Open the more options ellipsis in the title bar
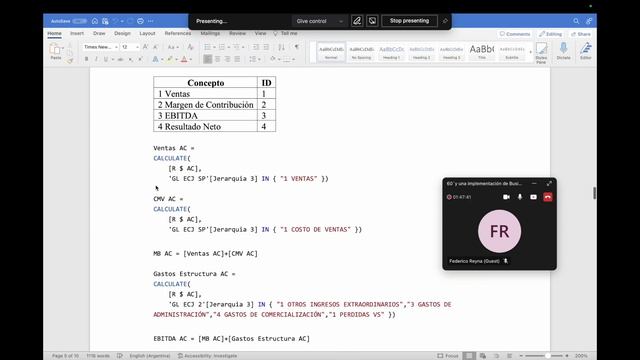 151,21
